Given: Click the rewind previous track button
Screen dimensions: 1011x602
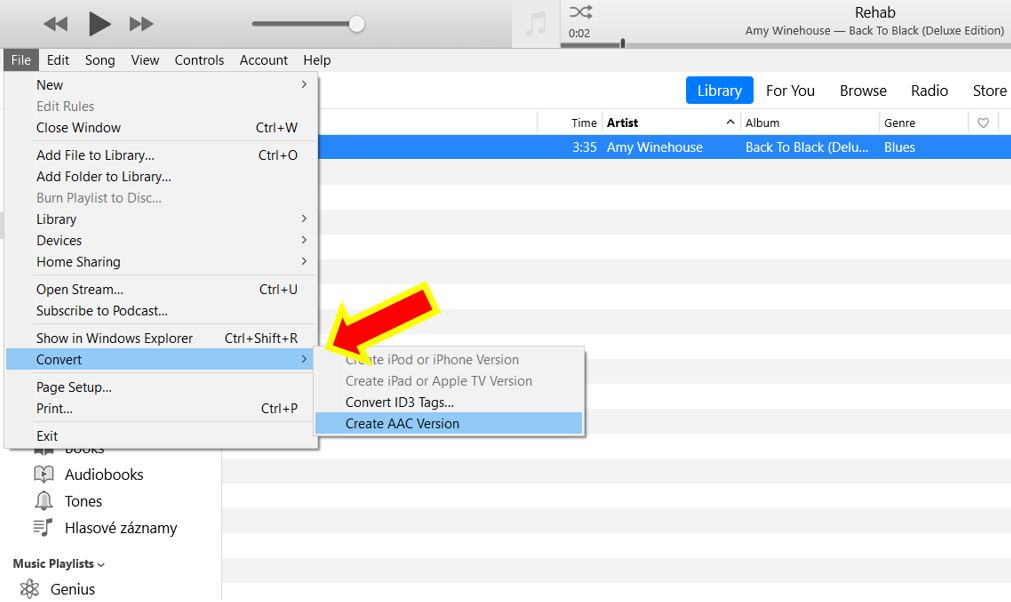Looking at the screenshot, I should [55, 24].
